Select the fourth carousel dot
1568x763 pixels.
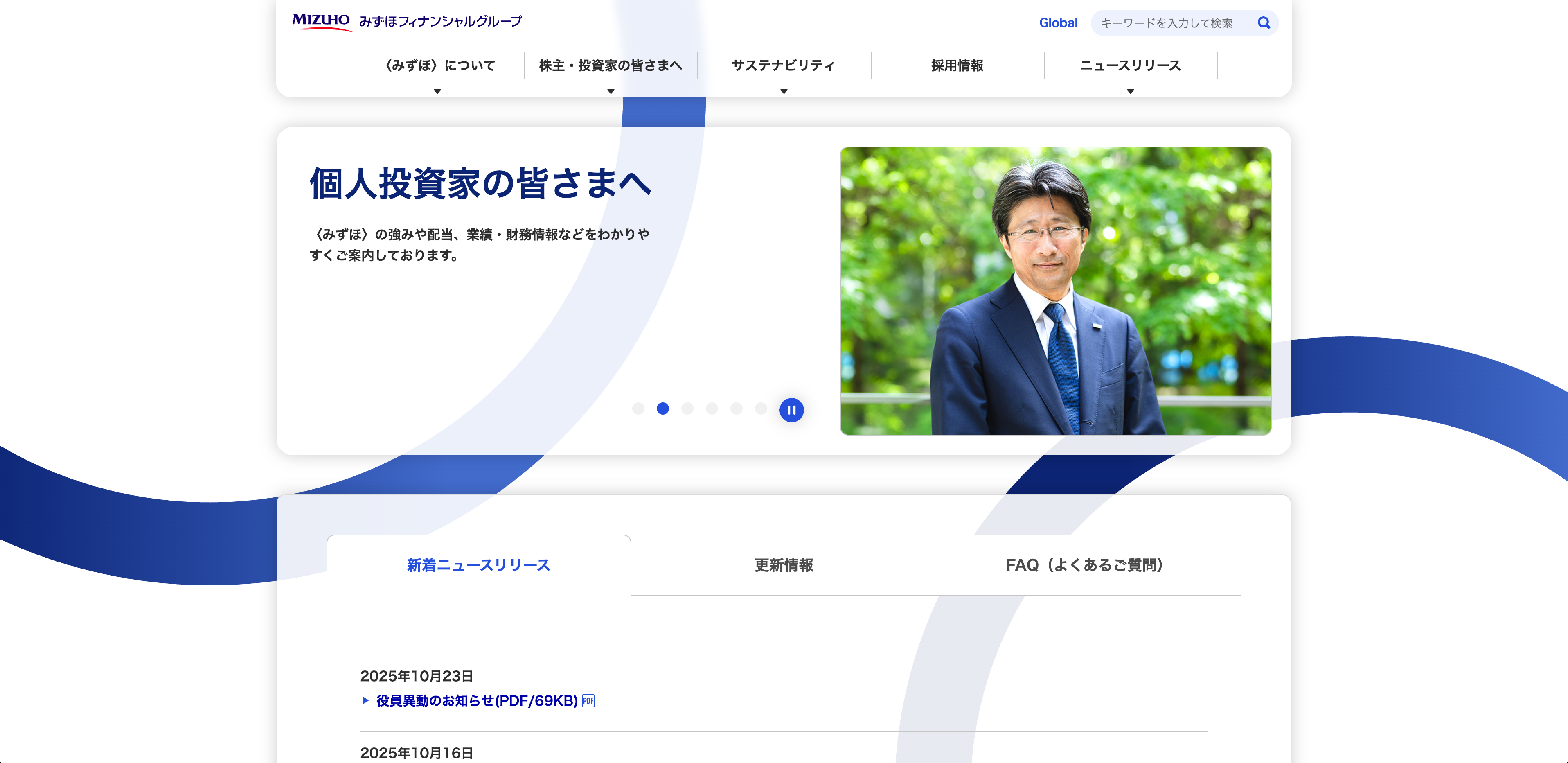click(x=712, y=409)
